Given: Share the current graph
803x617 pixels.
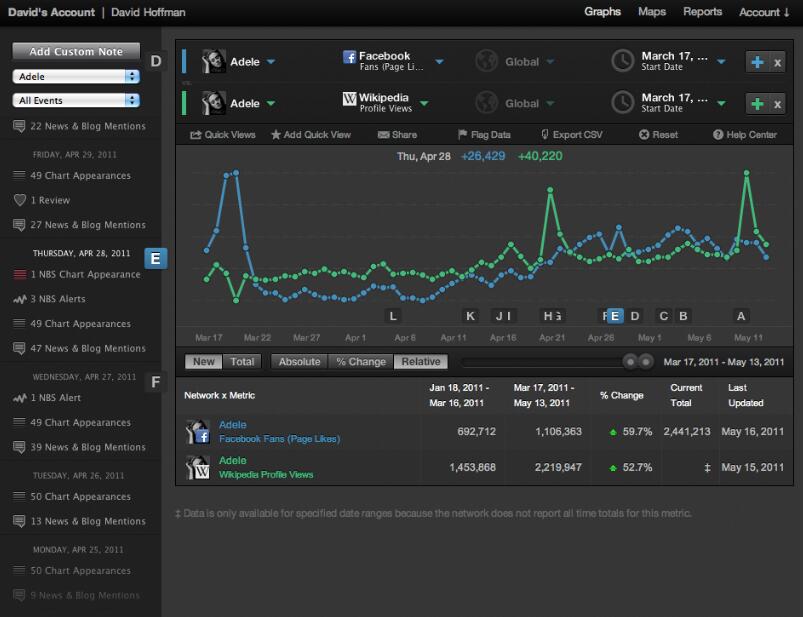Looking at the screenshot, I should click(397, 135).
